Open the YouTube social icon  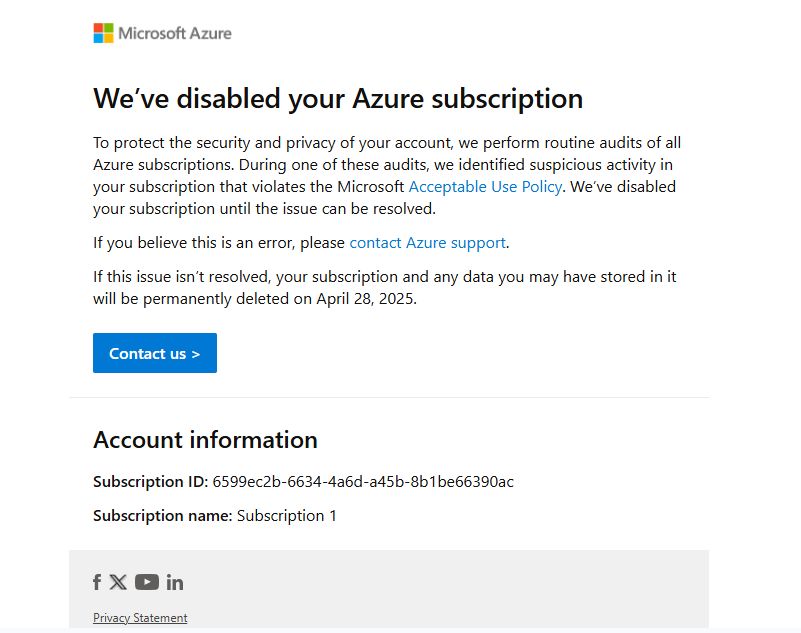point(147,582)
